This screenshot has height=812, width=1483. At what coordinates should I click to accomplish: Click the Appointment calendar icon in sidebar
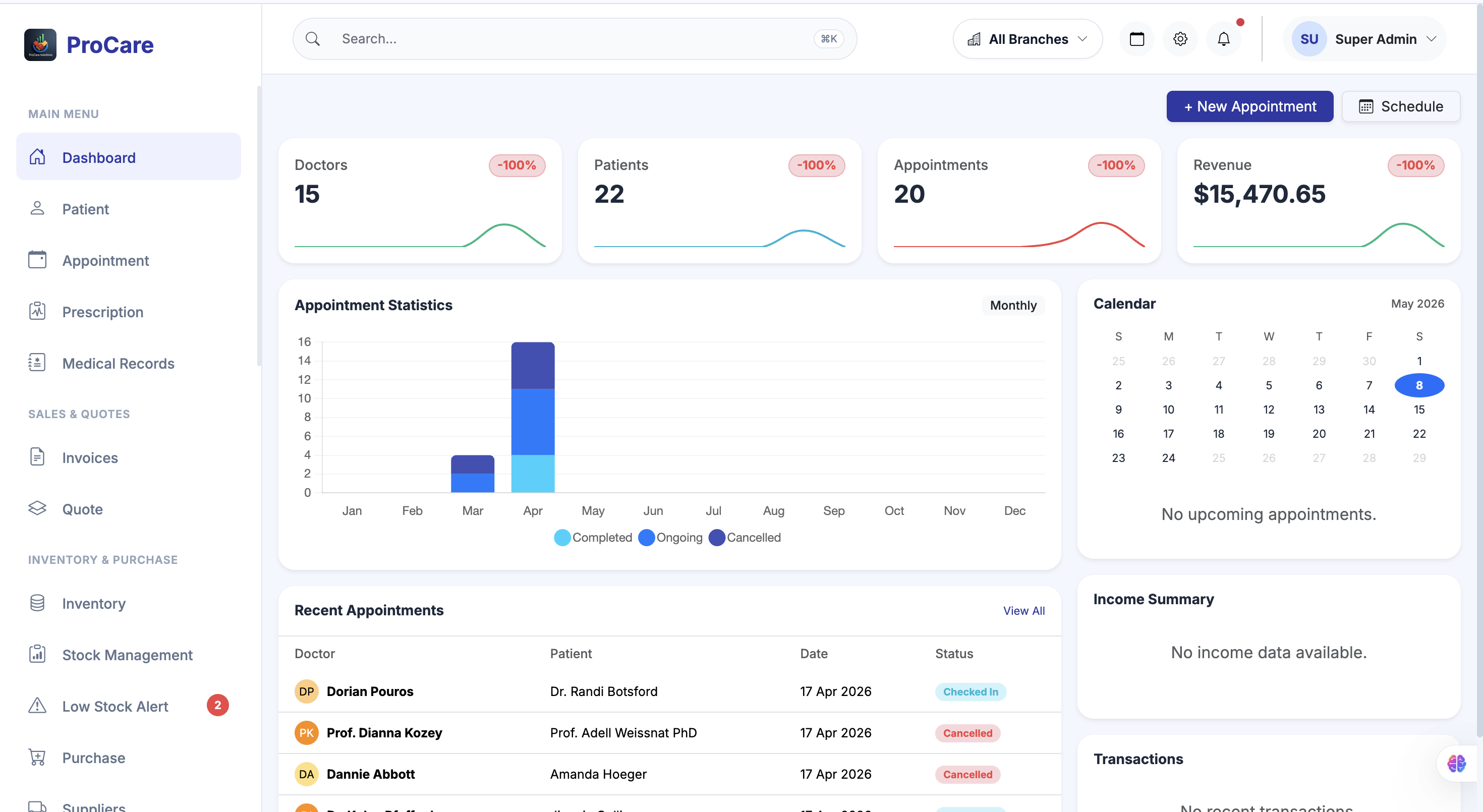pos(37,260)
